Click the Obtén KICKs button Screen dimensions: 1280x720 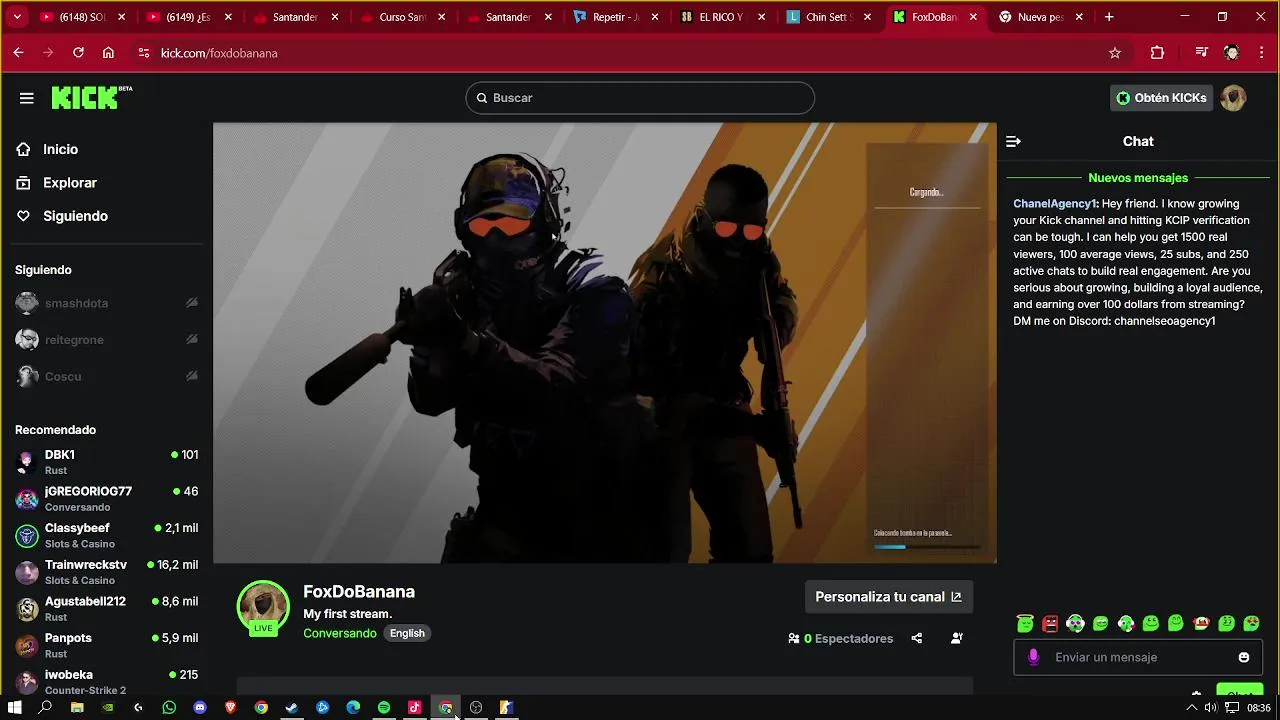pyautogui.click(x=1162, y=98)
